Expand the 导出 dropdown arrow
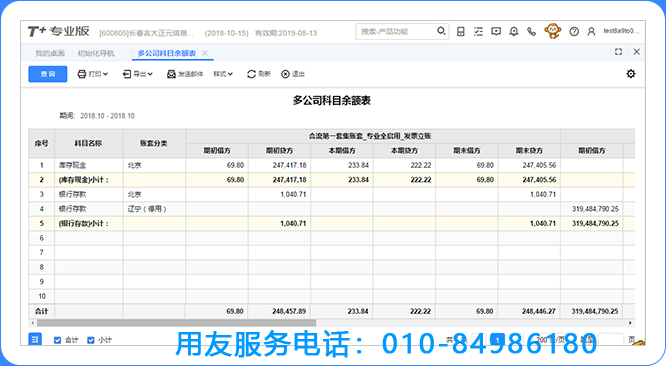This screenshot has width=666, height=366. coord(150,74)
